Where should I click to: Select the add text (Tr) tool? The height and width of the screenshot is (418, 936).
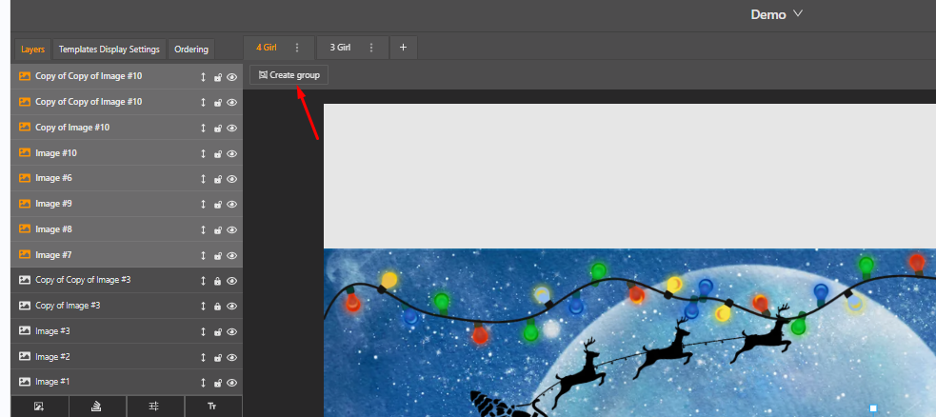(x=212, y=406)
